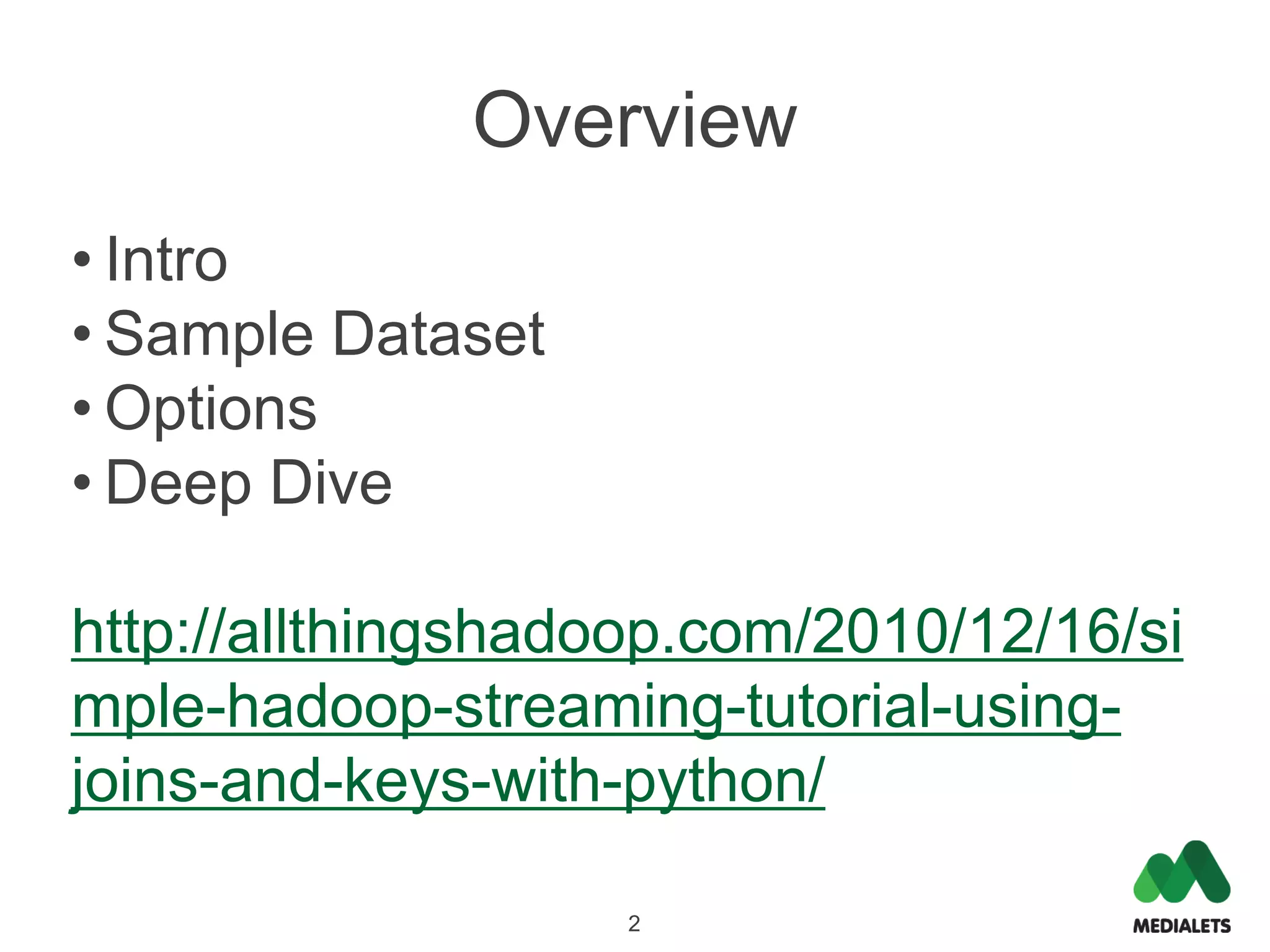This screenshot has height=952, width=1270.
Task: Click the bullet dot before Deep Dive
Action: point(82,483)
